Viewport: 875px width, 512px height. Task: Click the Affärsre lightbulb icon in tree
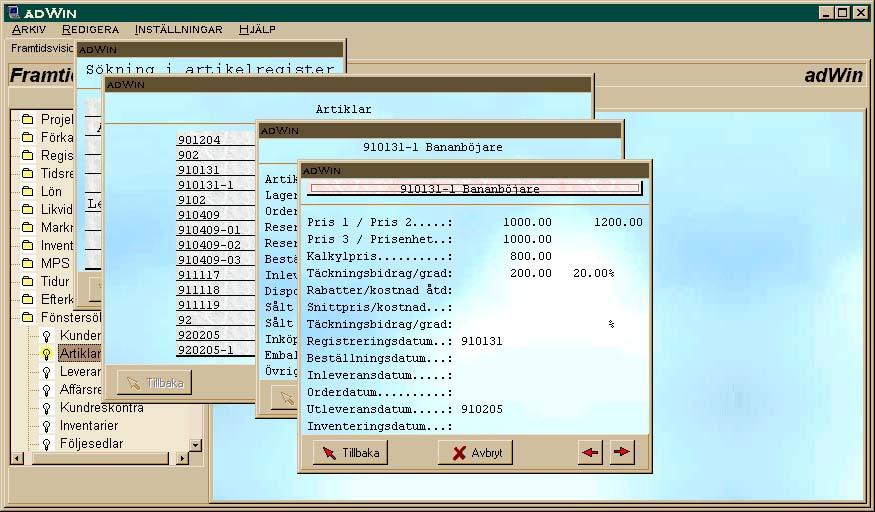(x=47, y=390)
